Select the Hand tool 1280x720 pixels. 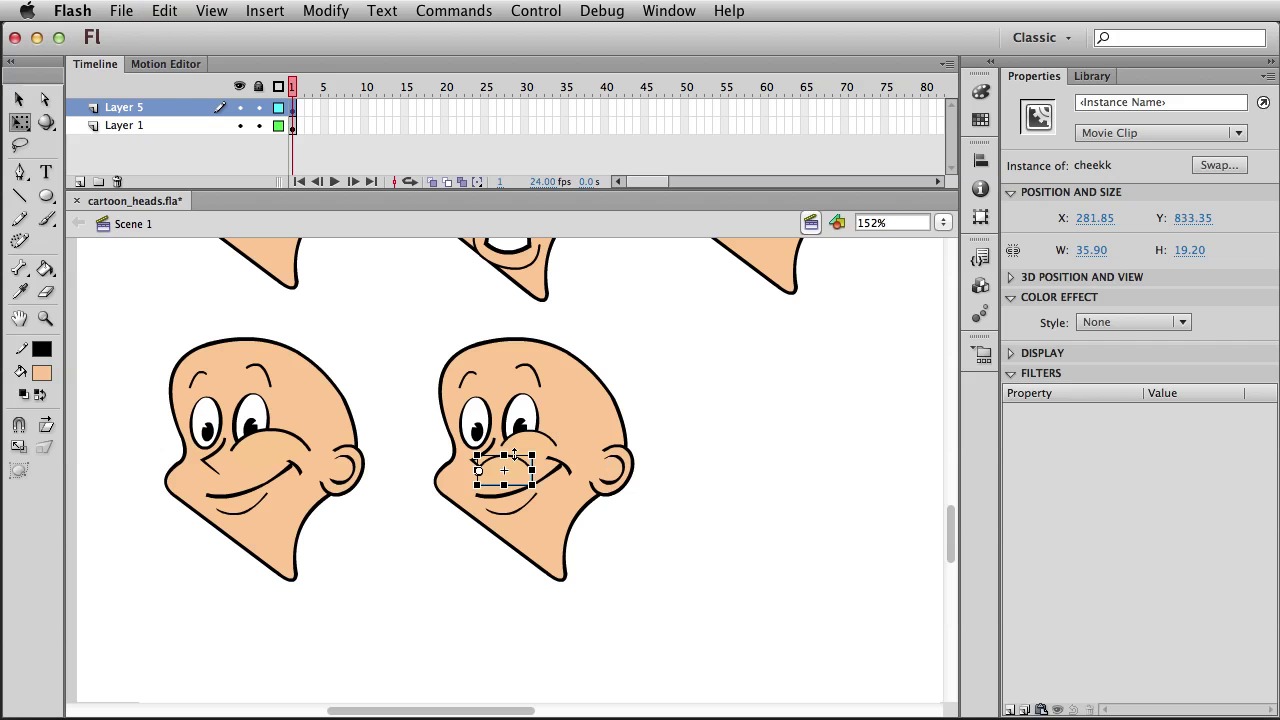(20, 318)
